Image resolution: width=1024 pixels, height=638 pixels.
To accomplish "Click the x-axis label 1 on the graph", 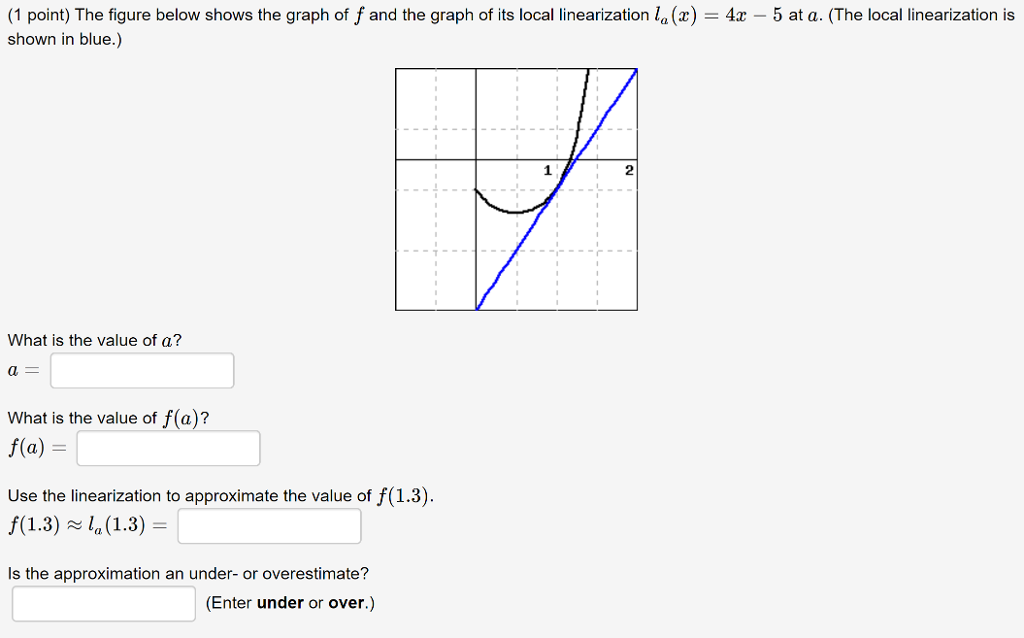I will [547, 170].
